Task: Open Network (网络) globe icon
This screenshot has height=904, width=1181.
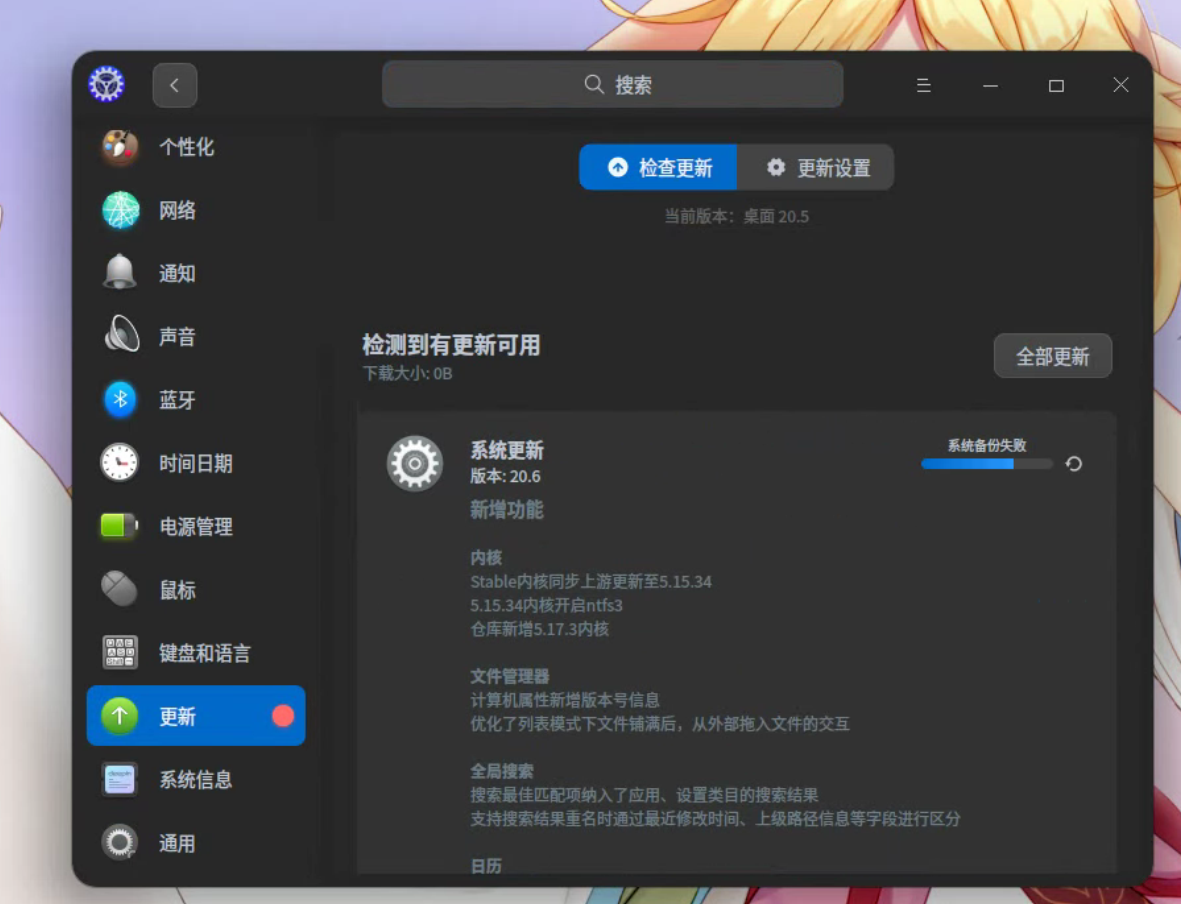Action: tap(121, 210)
